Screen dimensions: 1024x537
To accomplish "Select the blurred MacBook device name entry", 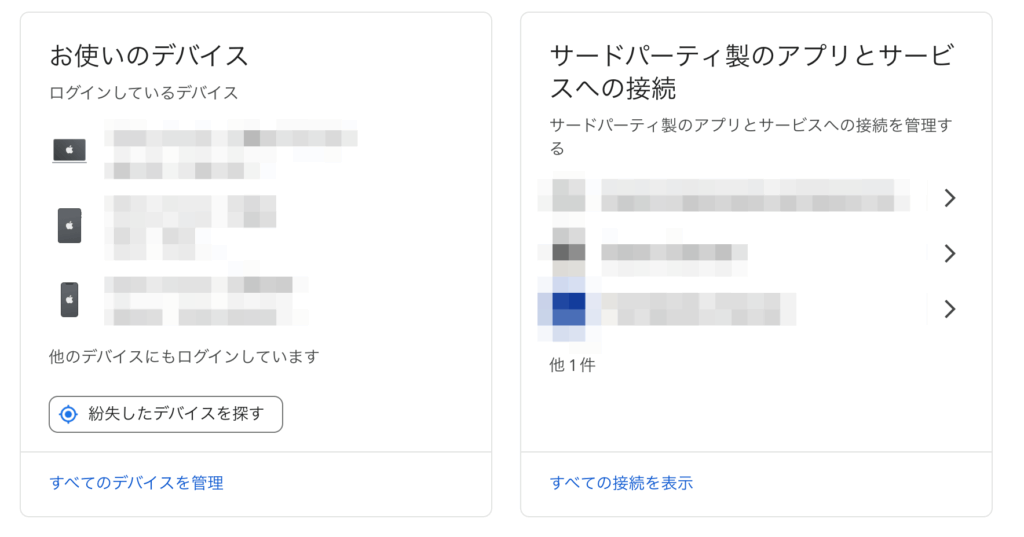I will click(230, 152).
